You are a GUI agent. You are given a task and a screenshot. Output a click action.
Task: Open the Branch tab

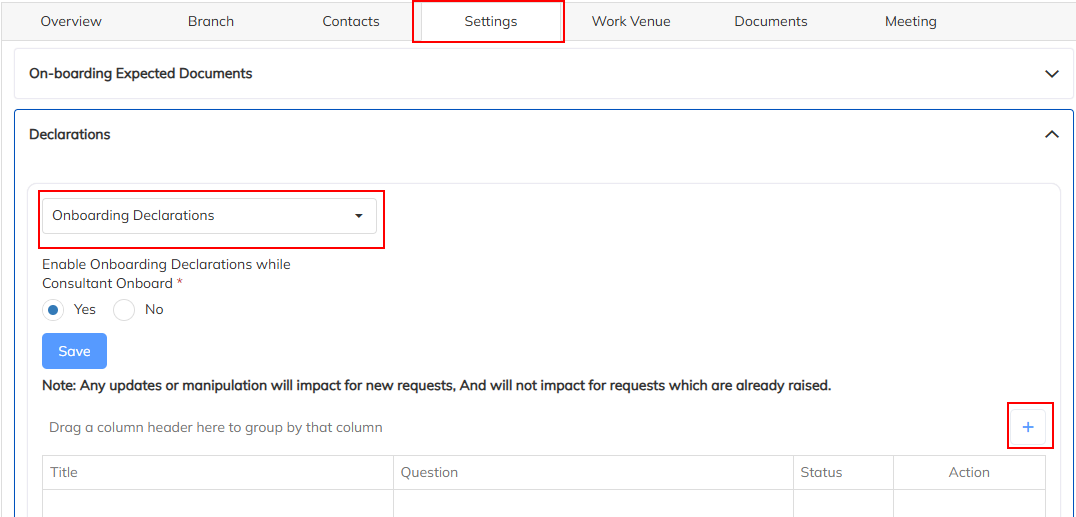[210, 21]
